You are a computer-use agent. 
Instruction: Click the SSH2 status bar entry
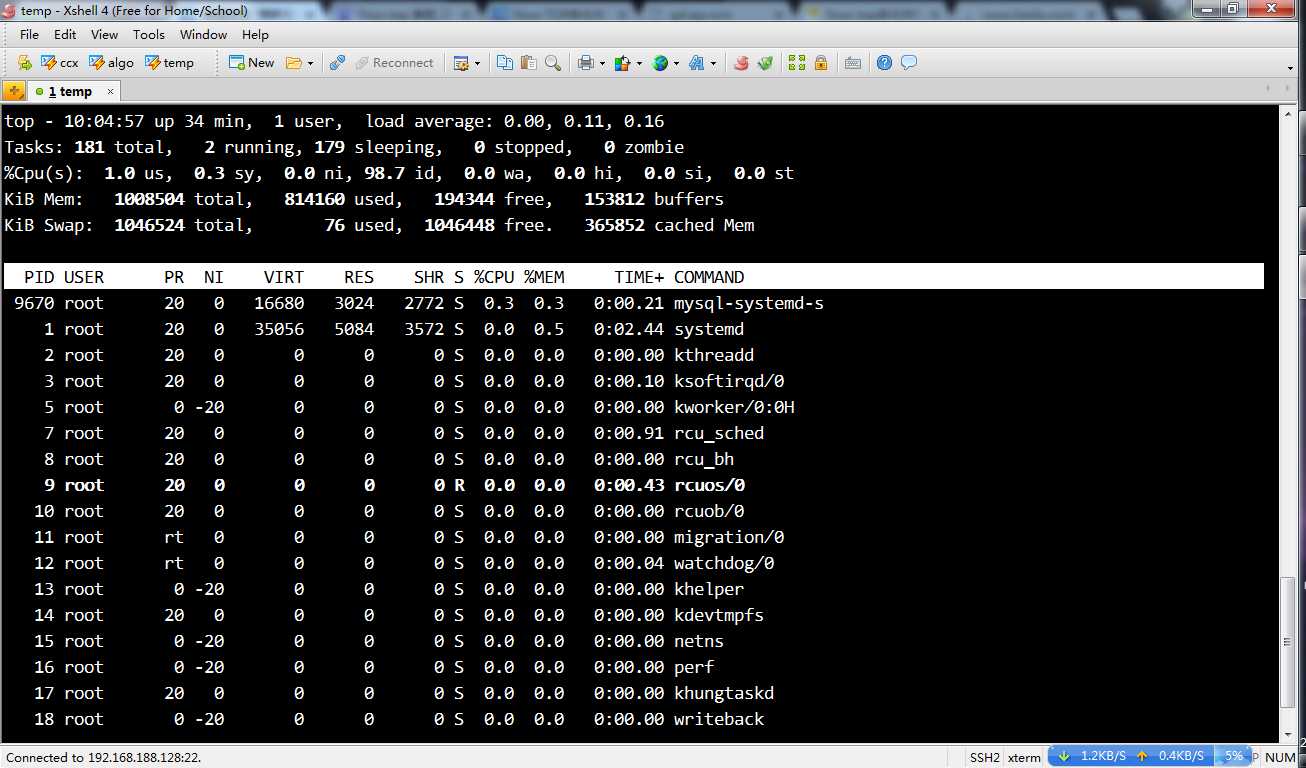click(985, 757)
